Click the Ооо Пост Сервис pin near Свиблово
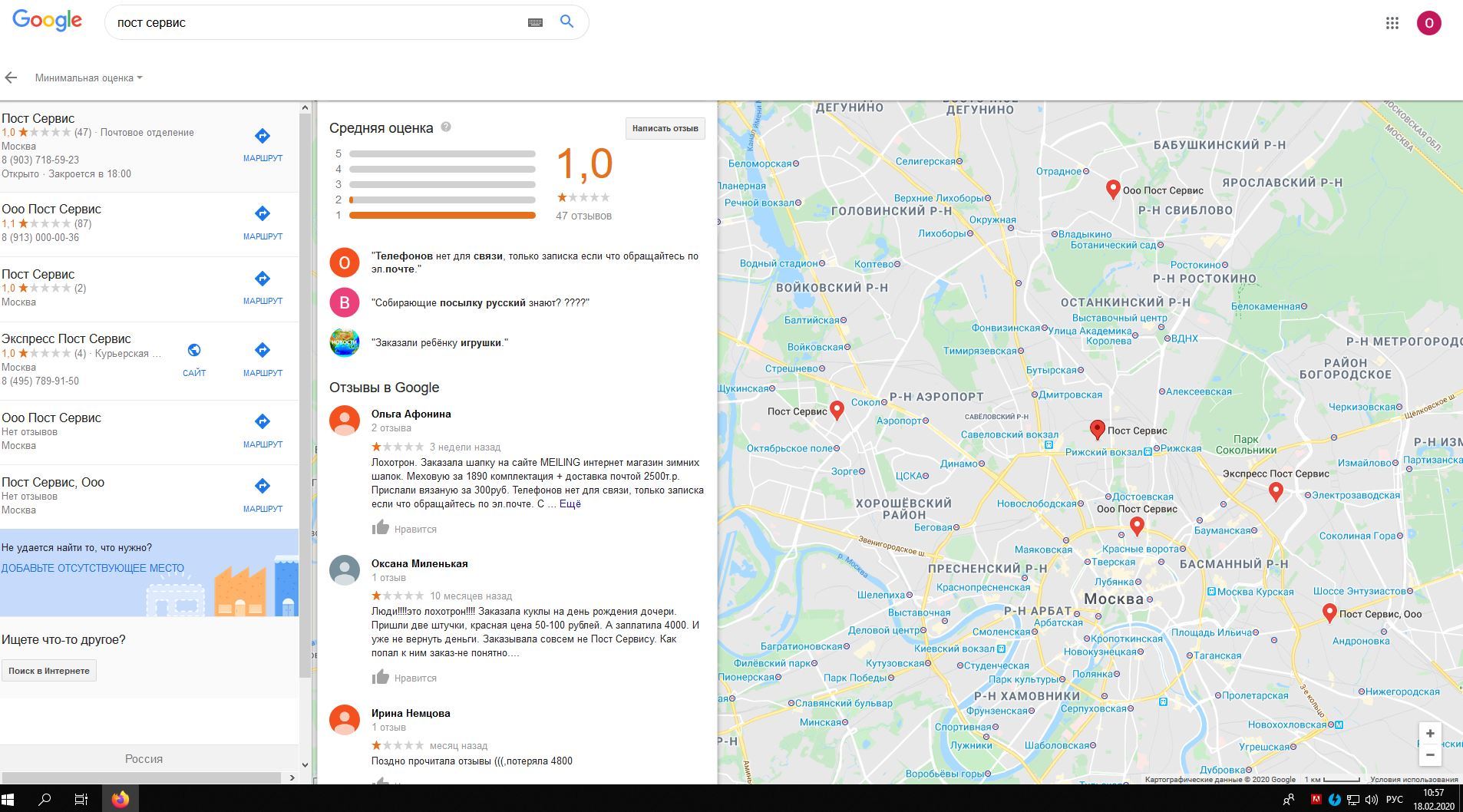This screenshot has width=1463, height=812. click(1113, 190)
